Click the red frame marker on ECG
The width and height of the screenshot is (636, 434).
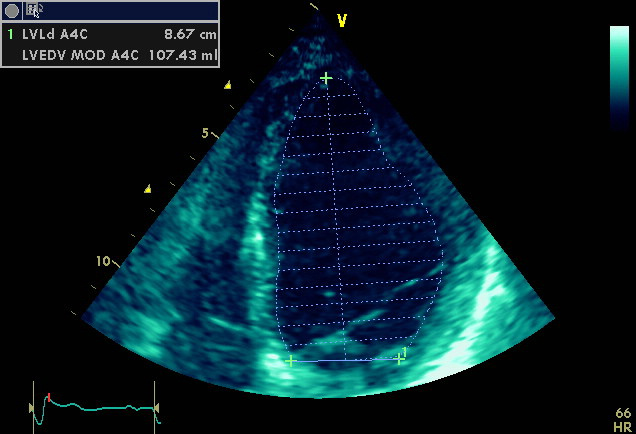tap(47, 398)
